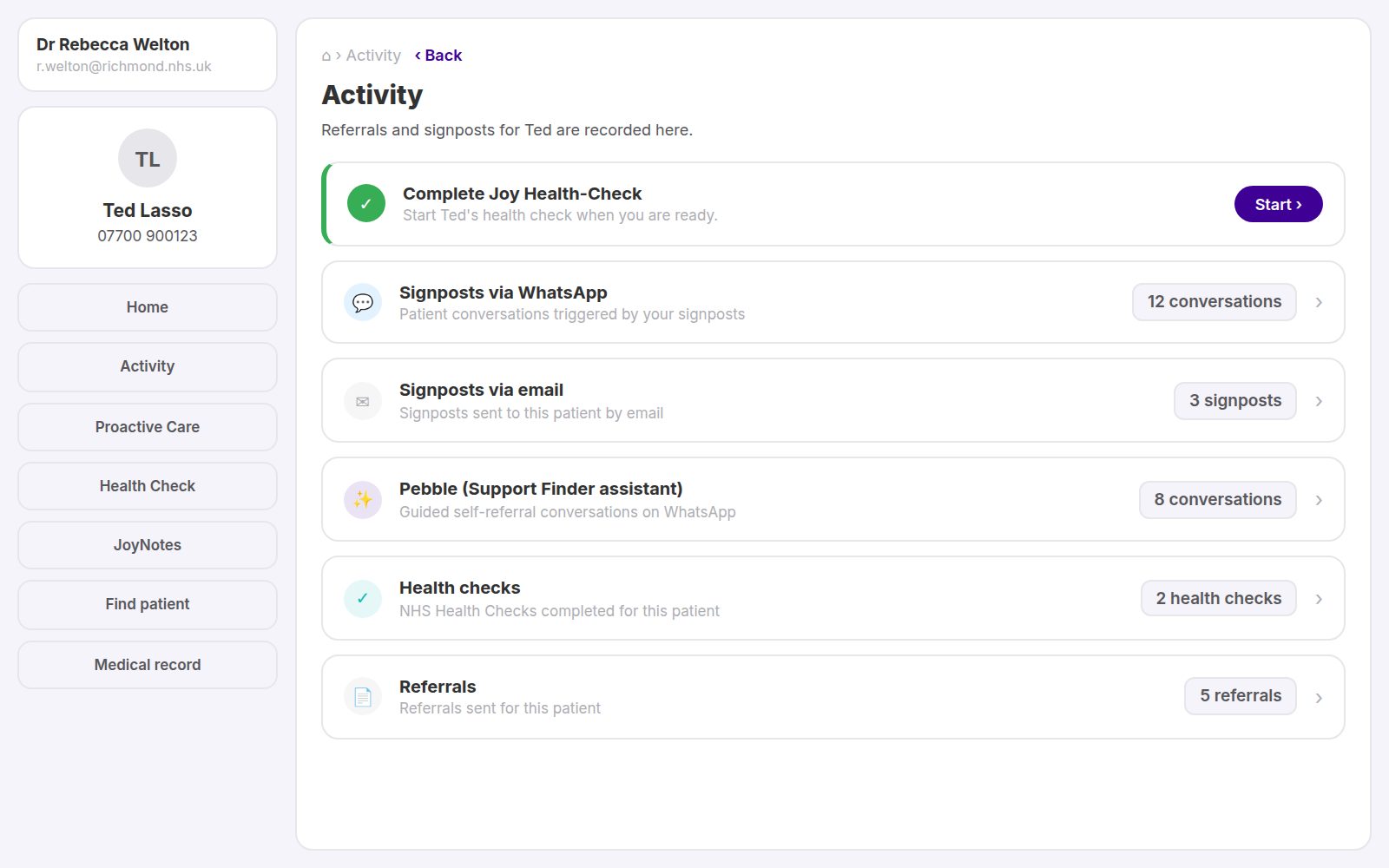Open Find patient in the sidebar

pos(148,604)
